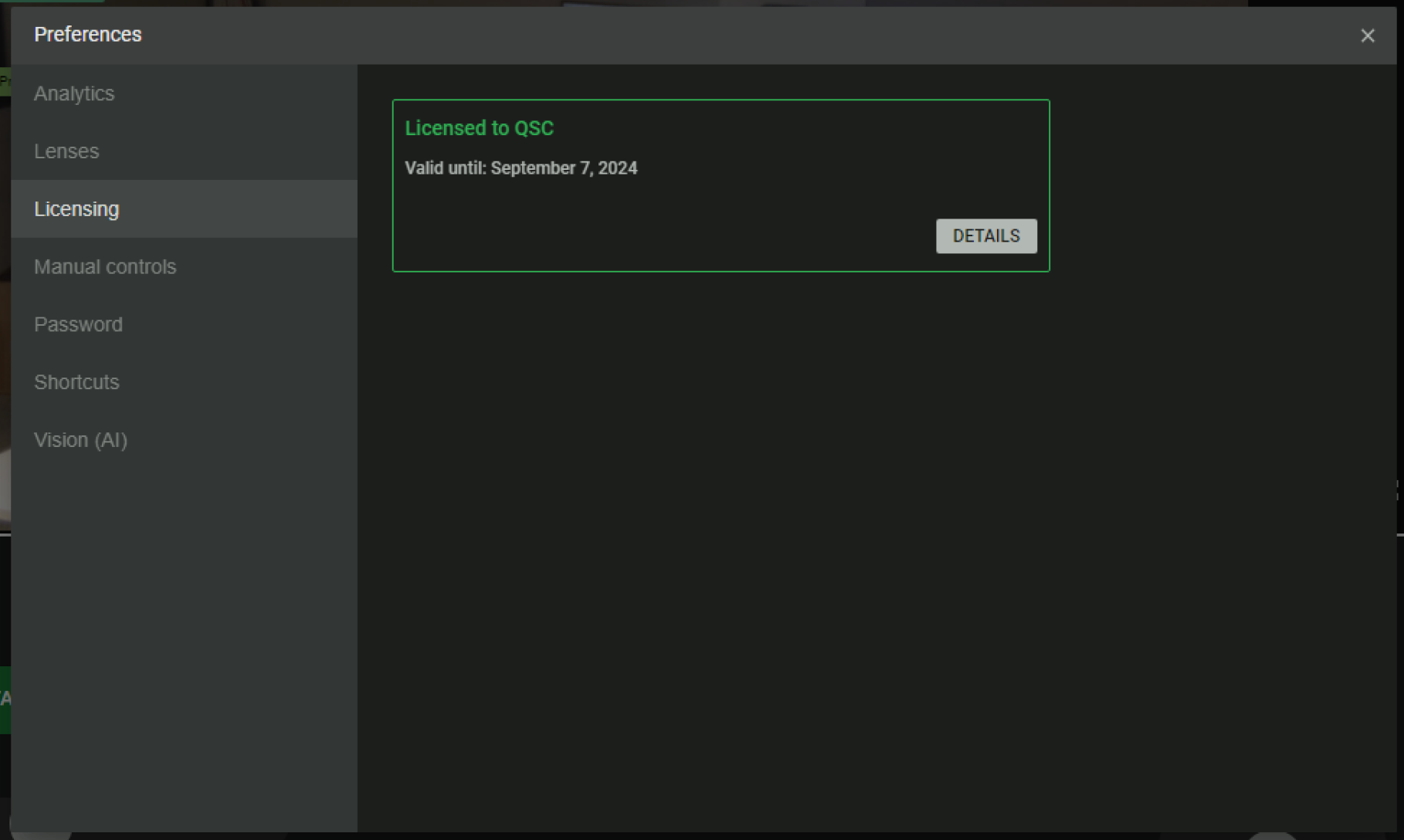Select the Licensing sidebar item
The height and width of the screenshot is (840, 1404).
coord(76,209)
